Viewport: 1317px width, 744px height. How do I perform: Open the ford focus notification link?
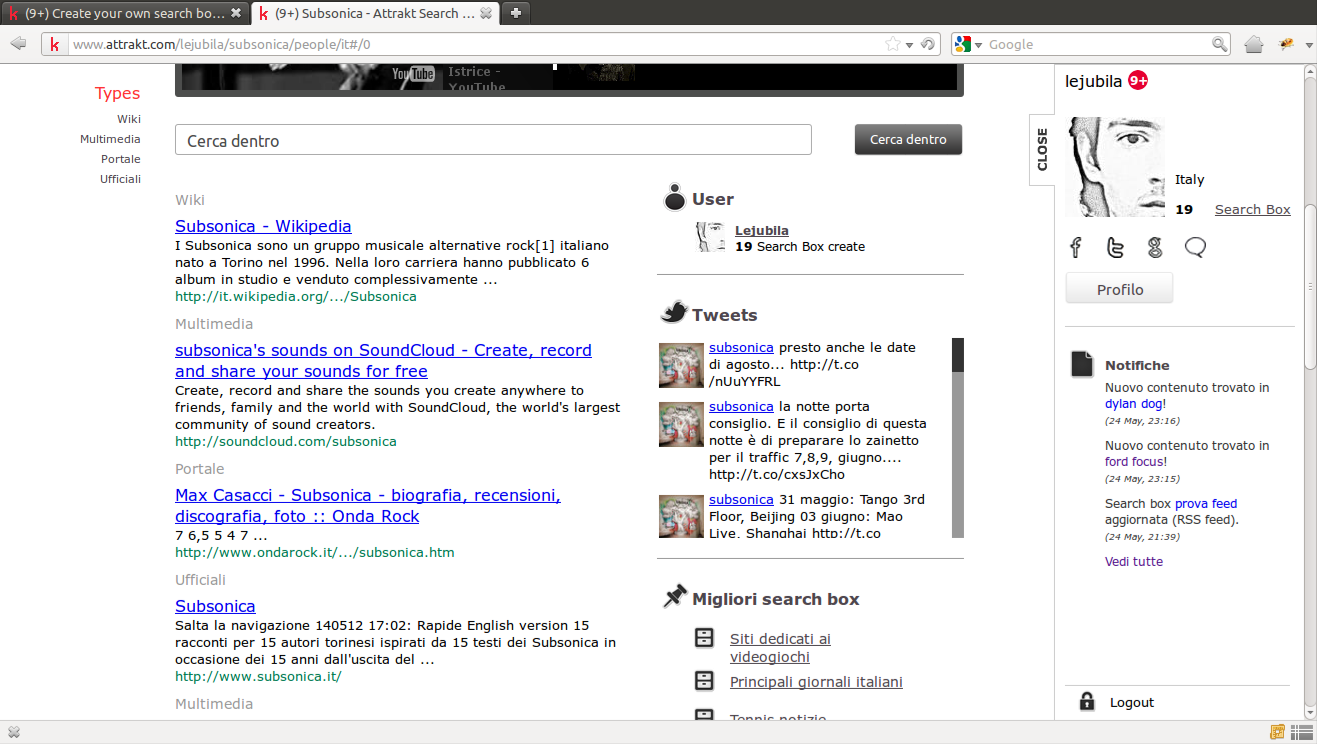[x=1133, y=462]
